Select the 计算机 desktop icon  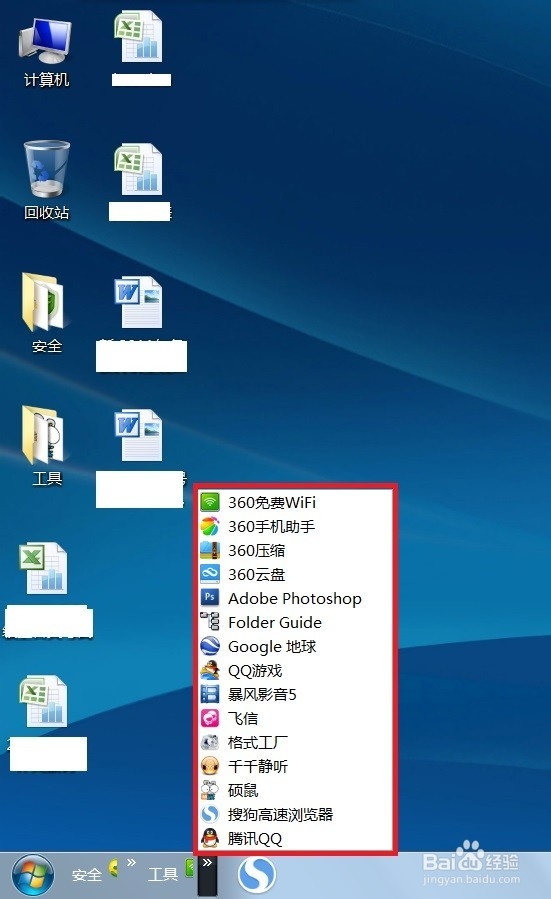(46, 53)
